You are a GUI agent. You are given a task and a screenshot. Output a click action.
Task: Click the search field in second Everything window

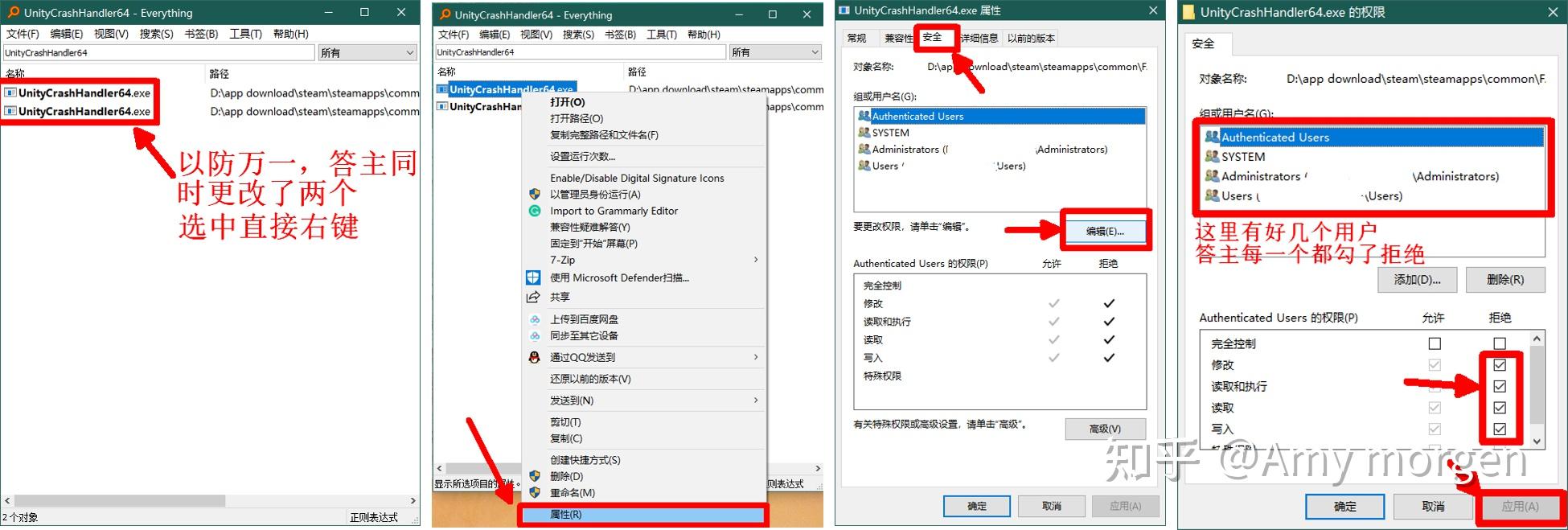pos(581,51)
